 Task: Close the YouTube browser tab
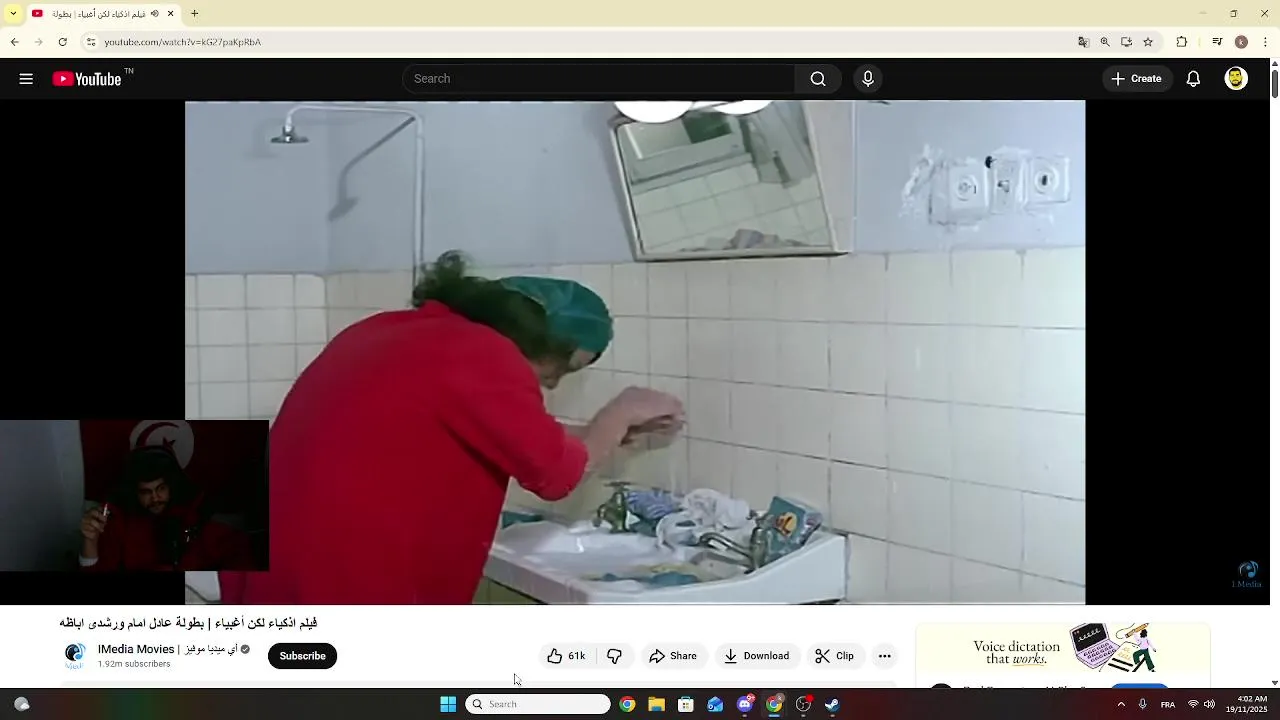tap(171, 14)
